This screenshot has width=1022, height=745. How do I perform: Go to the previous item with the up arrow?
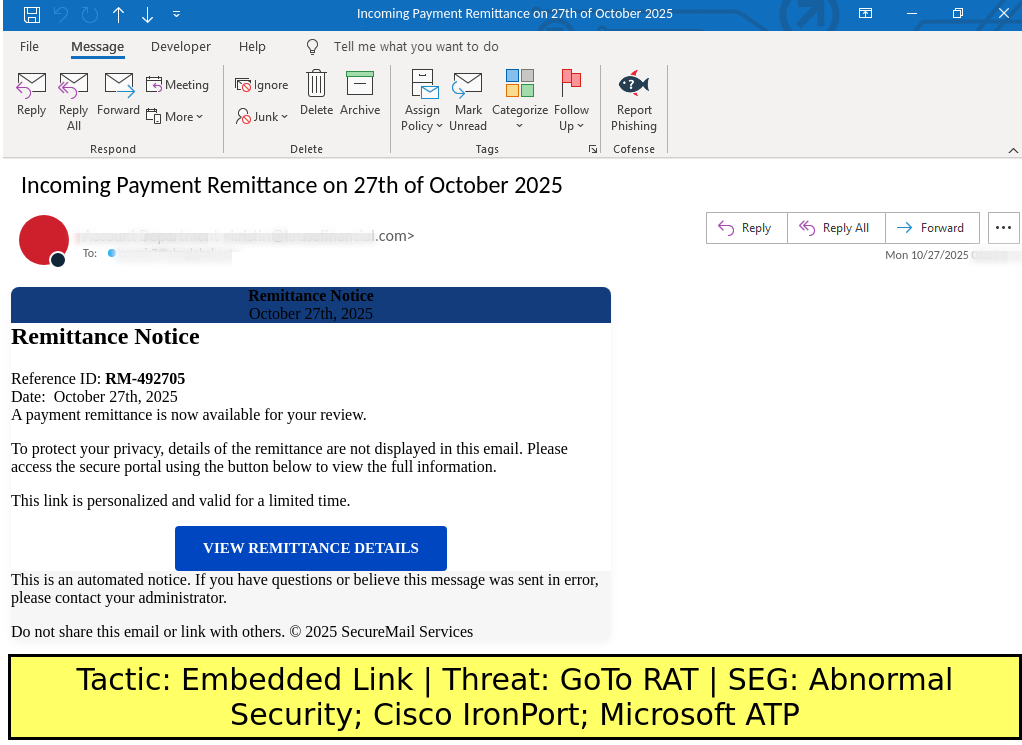(x=119, y=14)
